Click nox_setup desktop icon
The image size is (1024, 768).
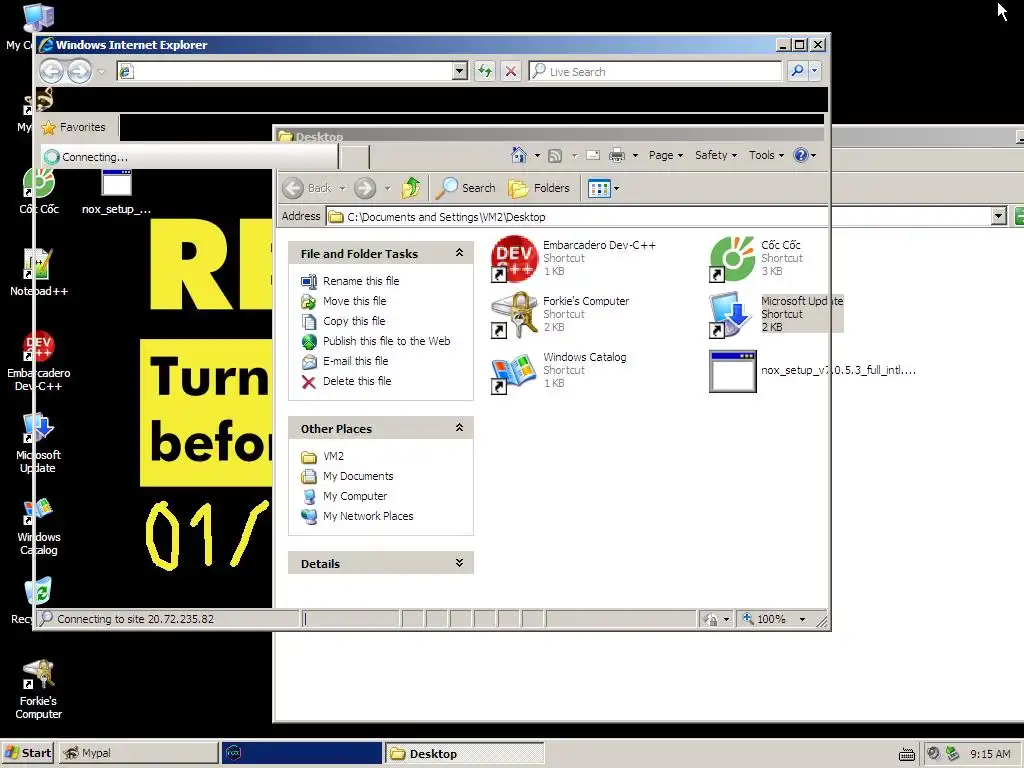coord(117,192)
